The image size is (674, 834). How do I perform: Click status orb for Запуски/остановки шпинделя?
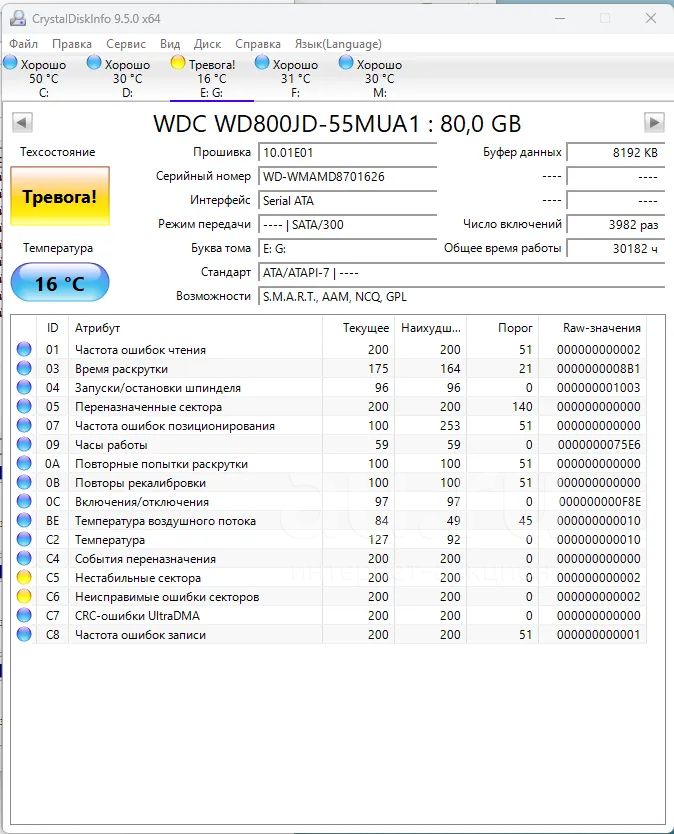coord(24,388)
